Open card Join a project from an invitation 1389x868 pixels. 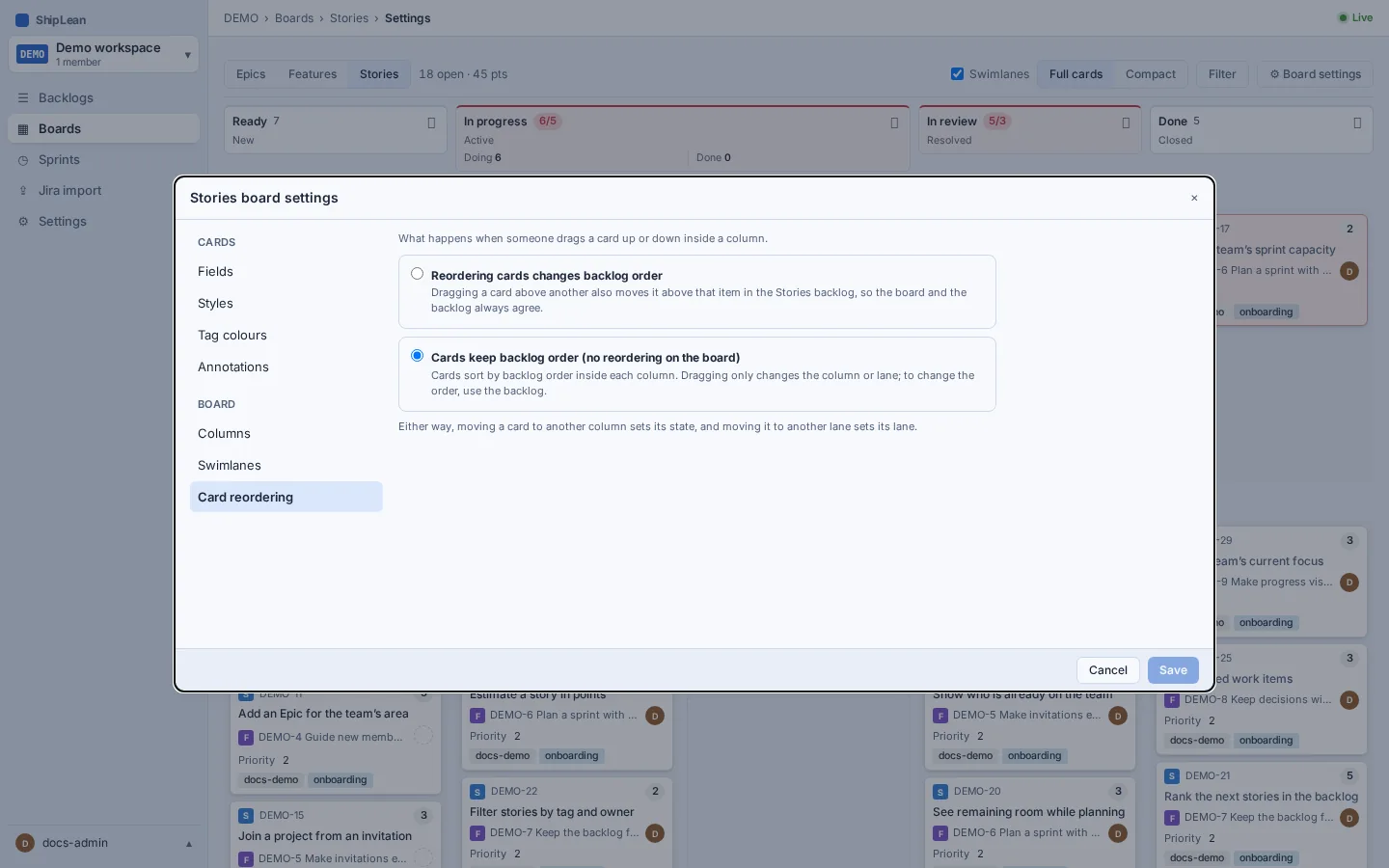click(325, 837)
